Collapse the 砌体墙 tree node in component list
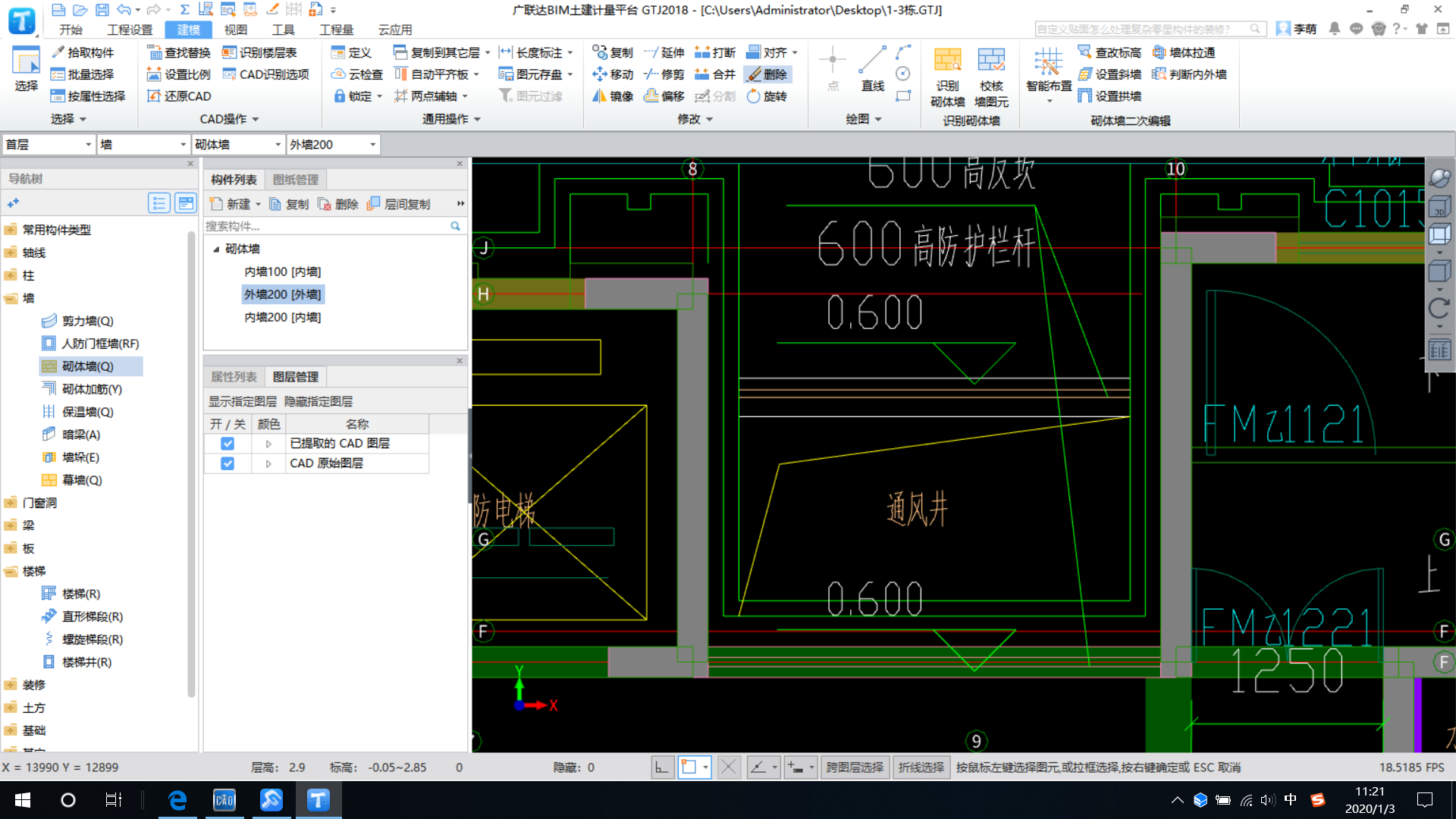The image size is (1456, 819). (x=216, y=249)
